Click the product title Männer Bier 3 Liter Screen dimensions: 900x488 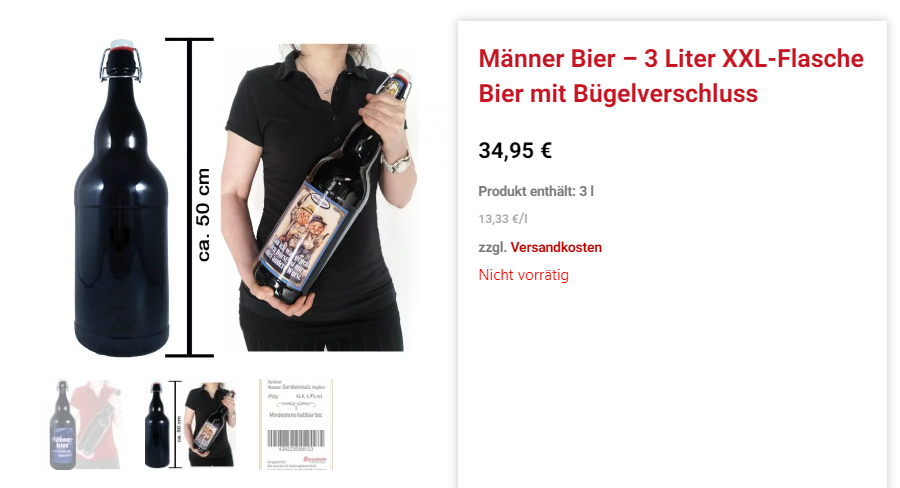click(671, 76)
